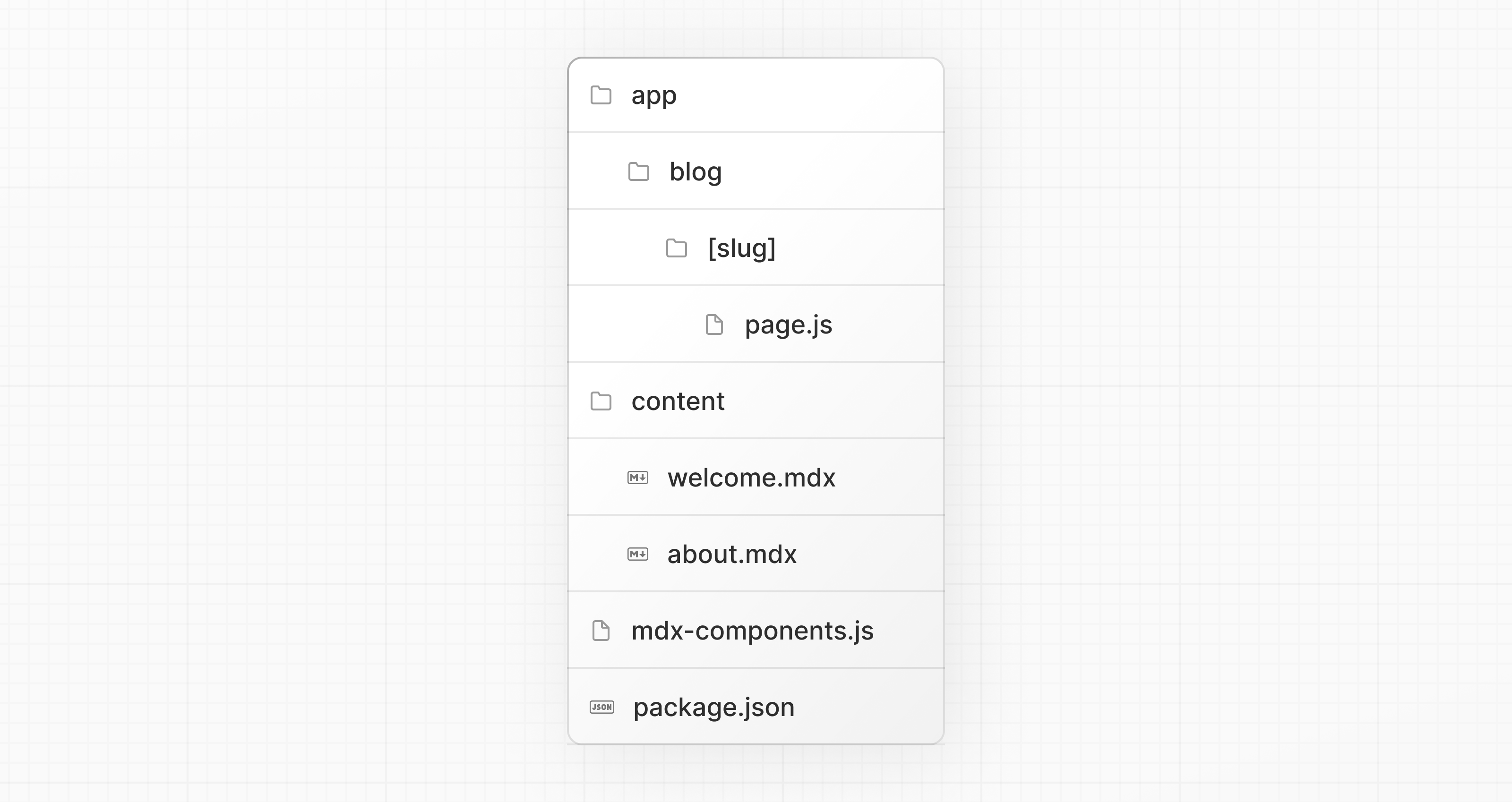The image size is (1512, 802).
Task: Open the about.mdx file
Action: point(732,554)
